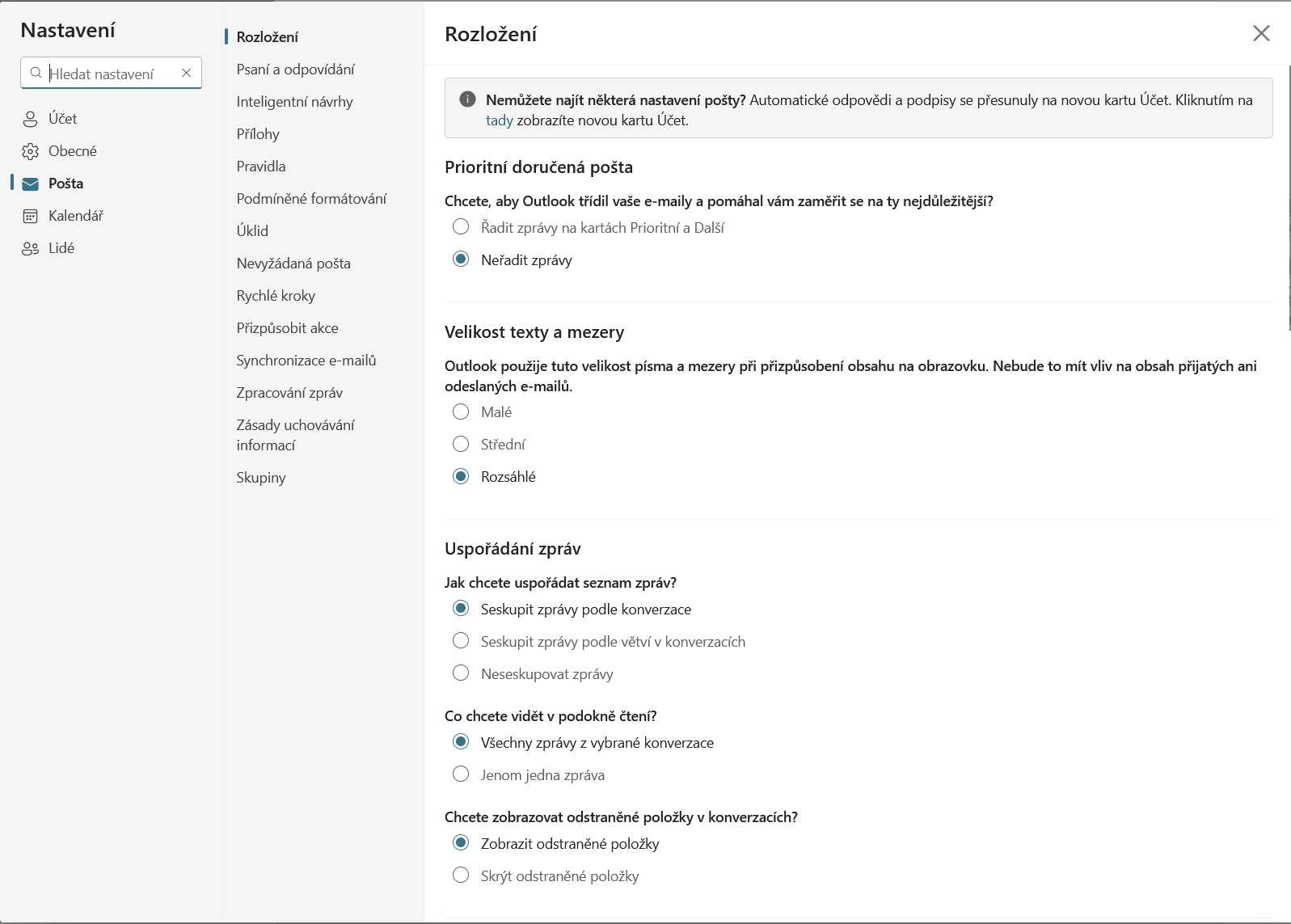
Task: Choose Malé text size option
Action: (x=461, y=411)
